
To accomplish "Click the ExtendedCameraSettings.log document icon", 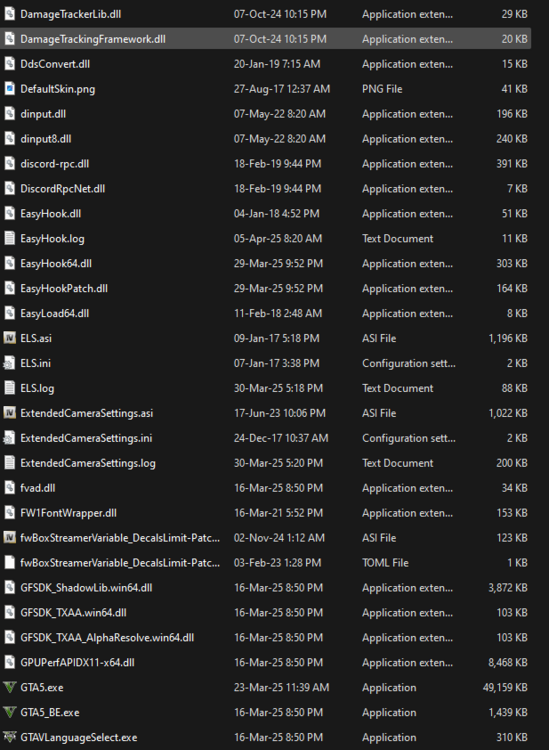I will click(9, 463).
